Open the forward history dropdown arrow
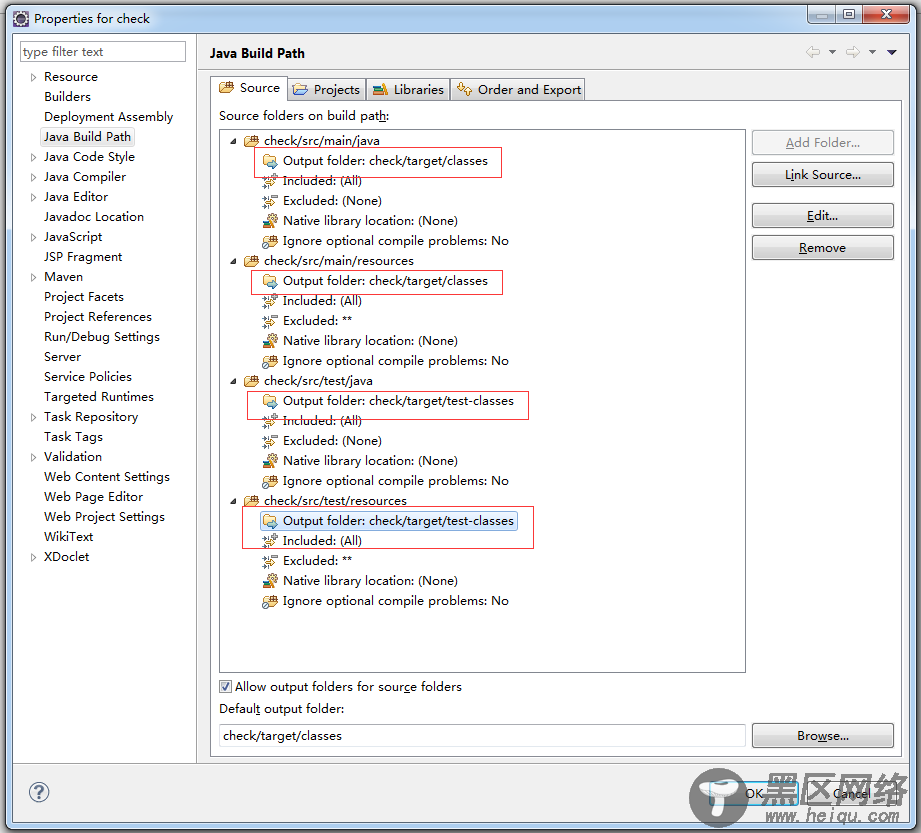The height and width of the screenshot is (833, 921). (x=872, y=52)
